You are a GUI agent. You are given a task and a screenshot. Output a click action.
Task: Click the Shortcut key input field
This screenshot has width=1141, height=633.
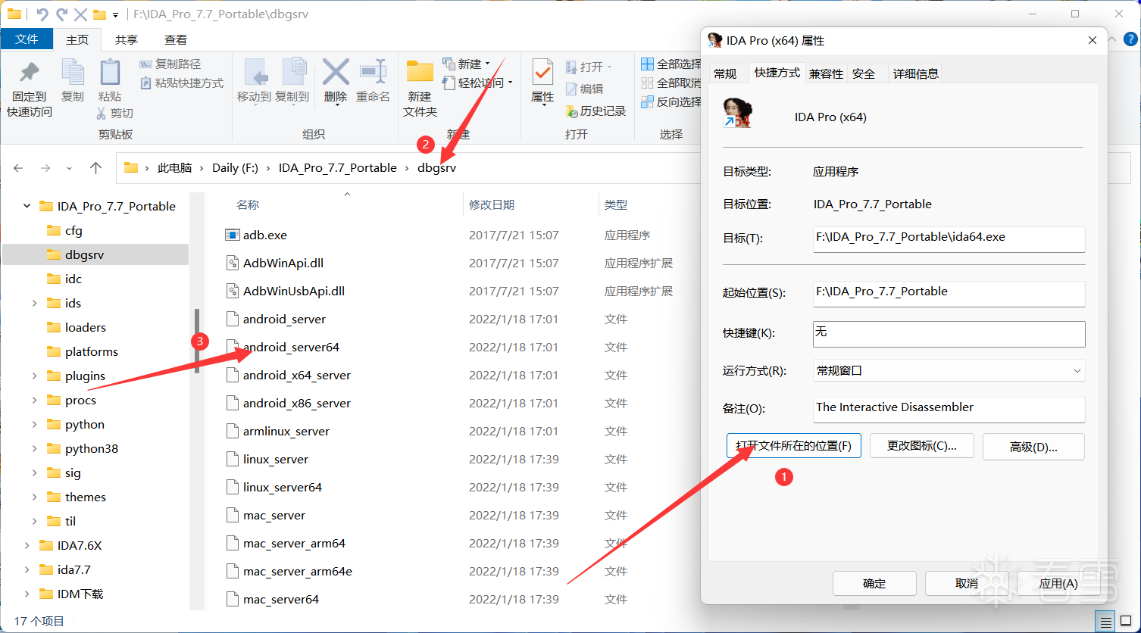pos(949,334)
